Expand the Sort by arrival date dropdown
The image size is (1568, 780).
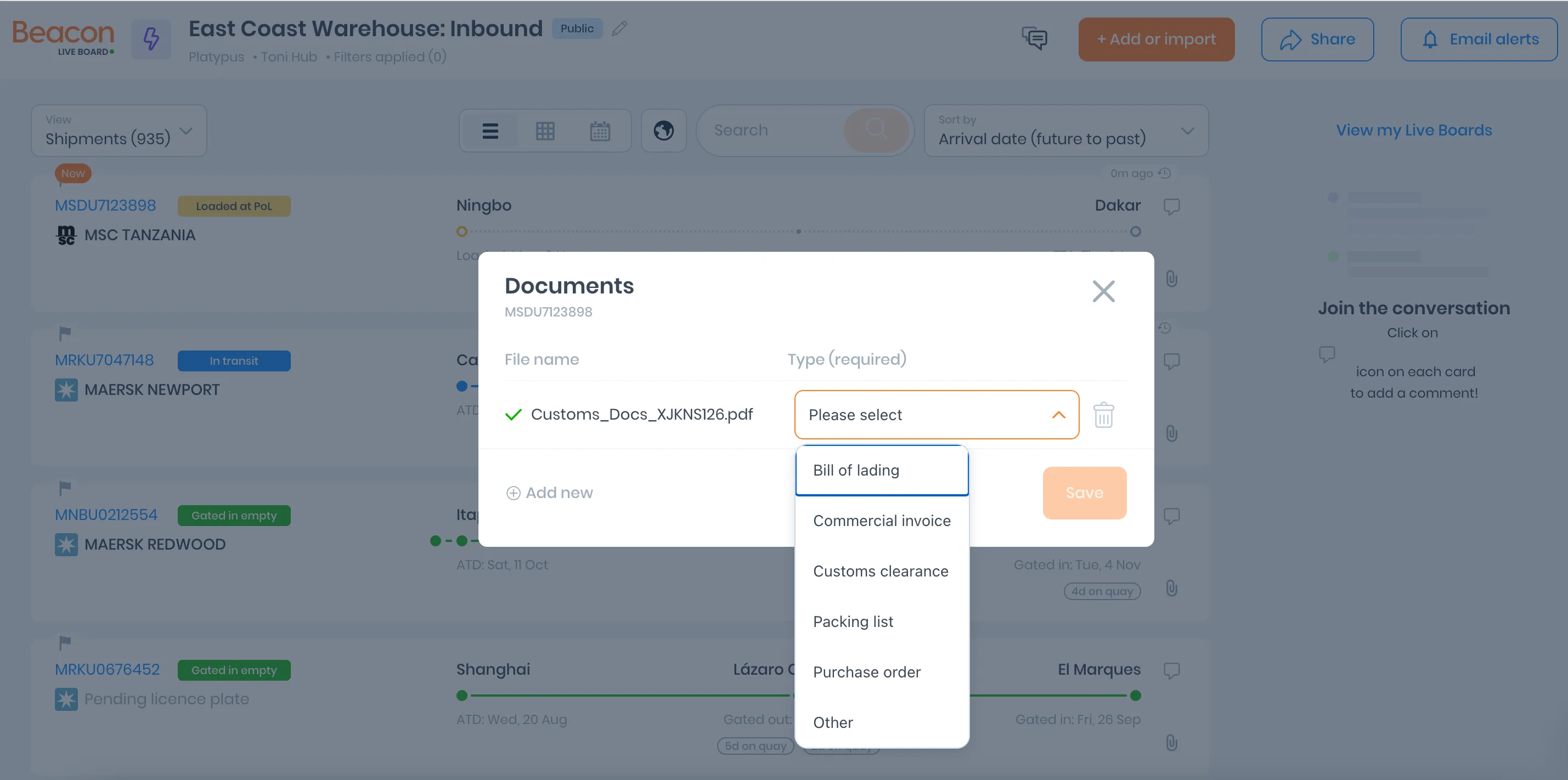[x=1065, y=131]
